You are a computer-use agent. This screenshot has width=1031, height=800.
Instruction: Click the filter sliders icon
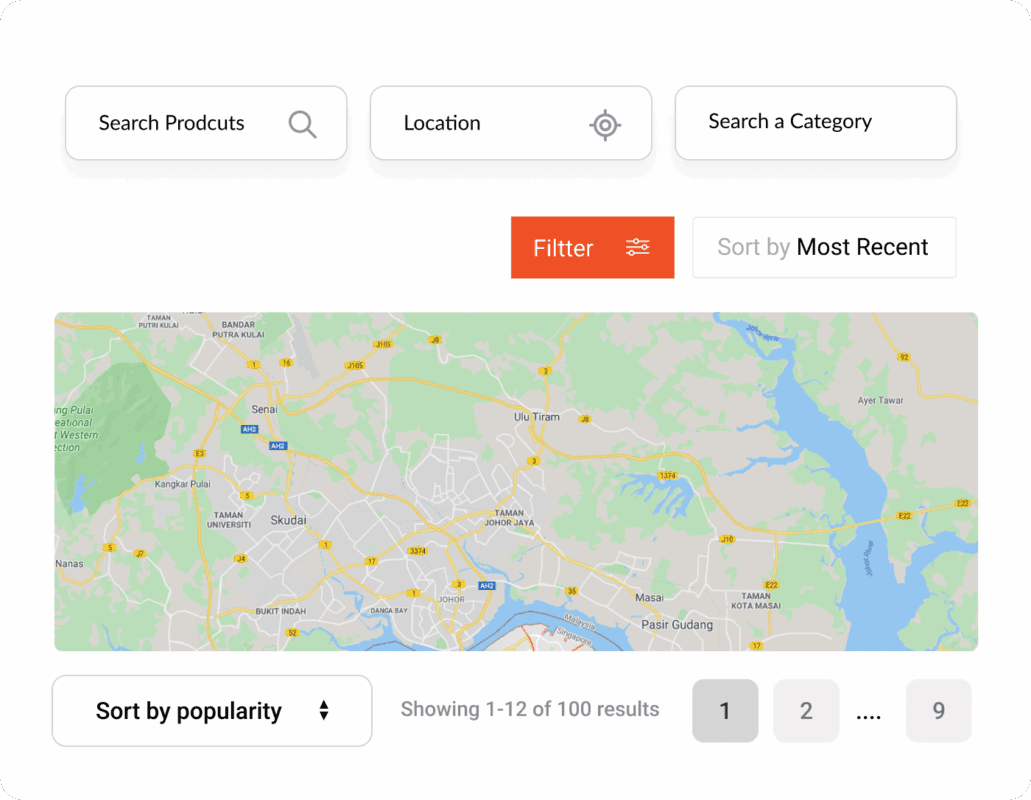638,248
